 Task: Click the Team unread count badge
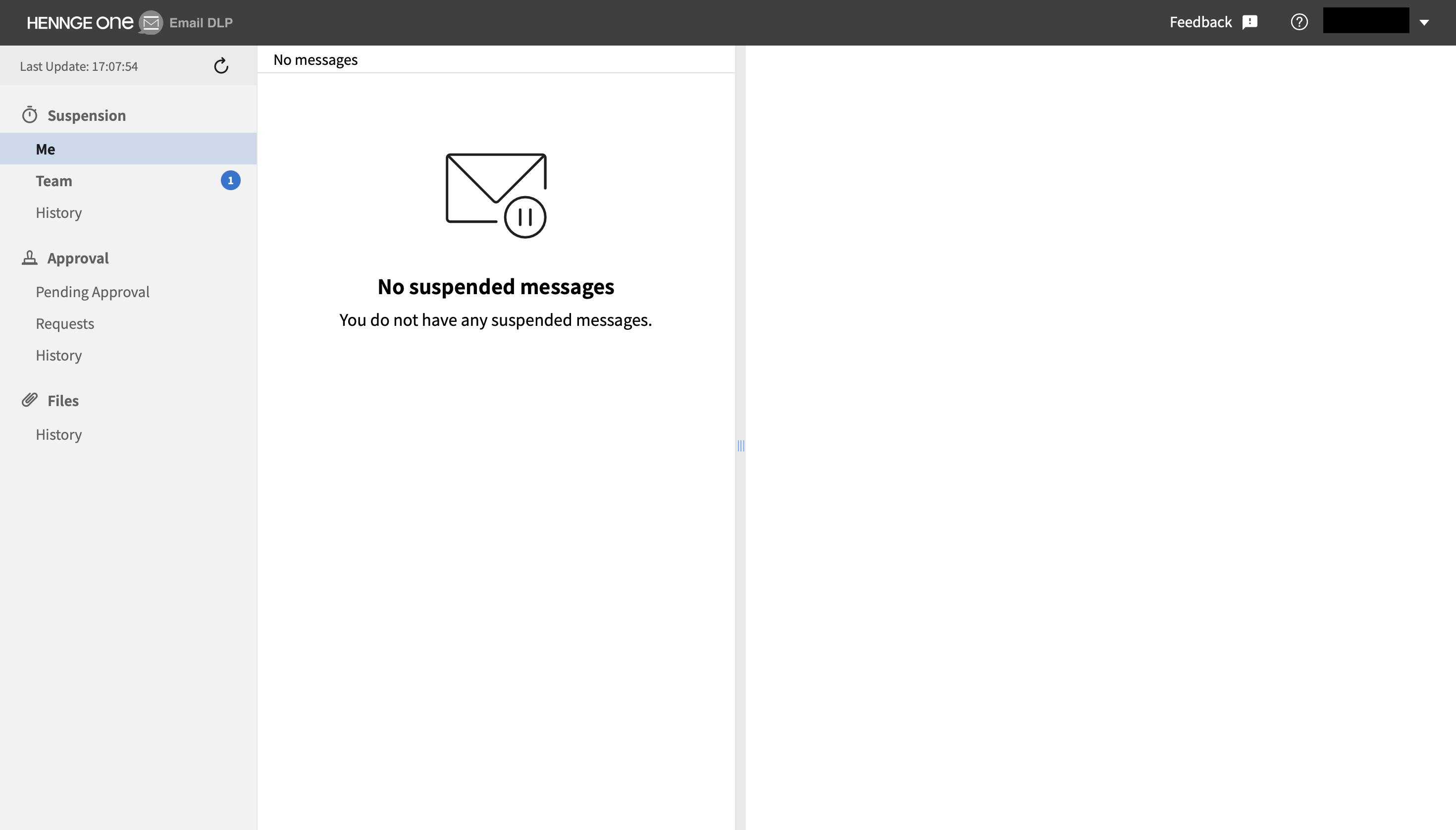point(230,181)
